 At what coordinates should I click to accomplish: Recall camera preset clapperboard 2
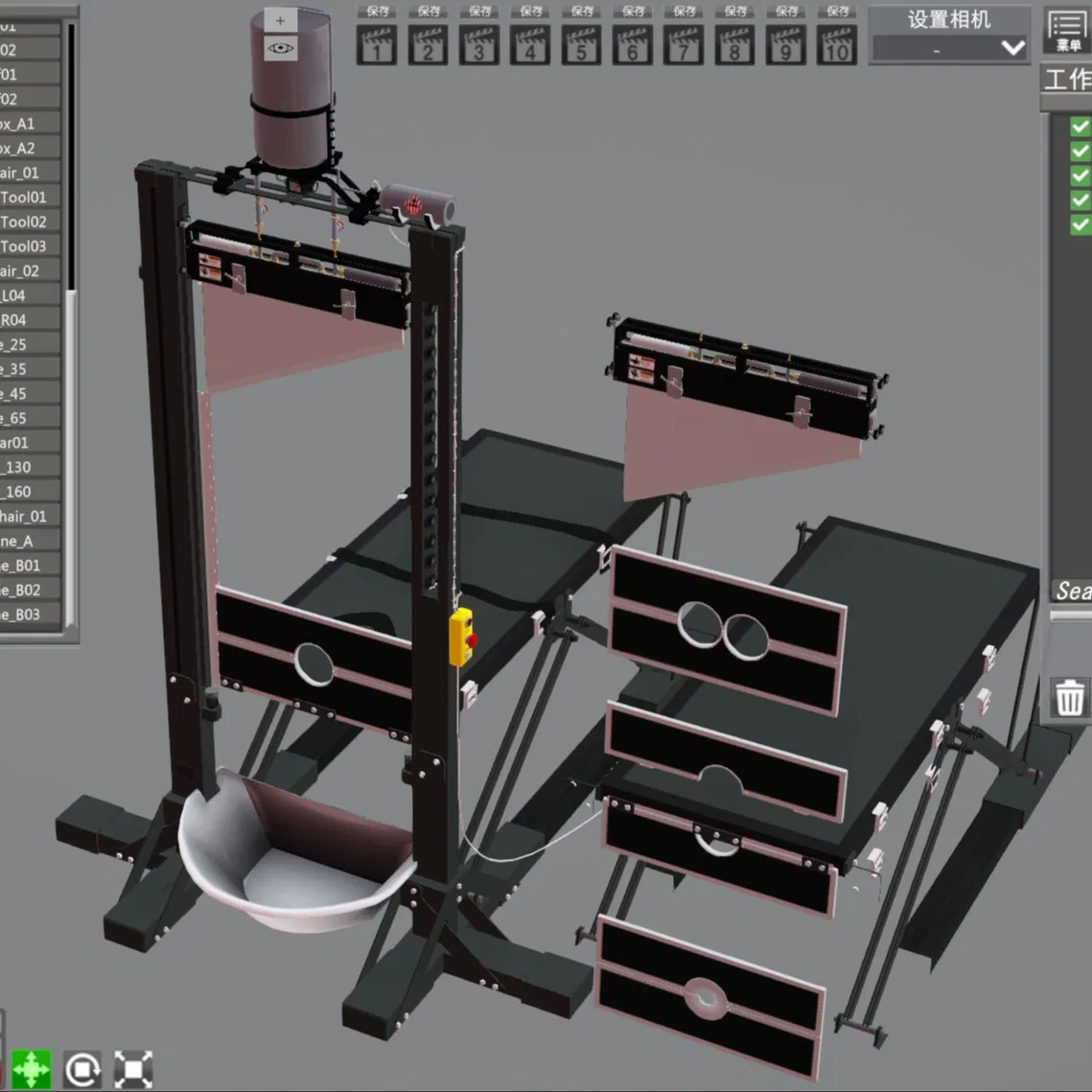[428, 44]
